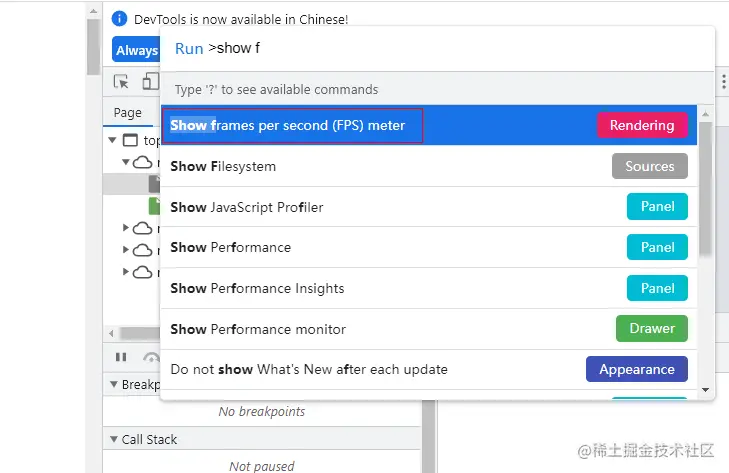This screenshot has height=473, width=729.
Task: Click the Always match Chrome's language button
Action: click(x=136, y=50)
